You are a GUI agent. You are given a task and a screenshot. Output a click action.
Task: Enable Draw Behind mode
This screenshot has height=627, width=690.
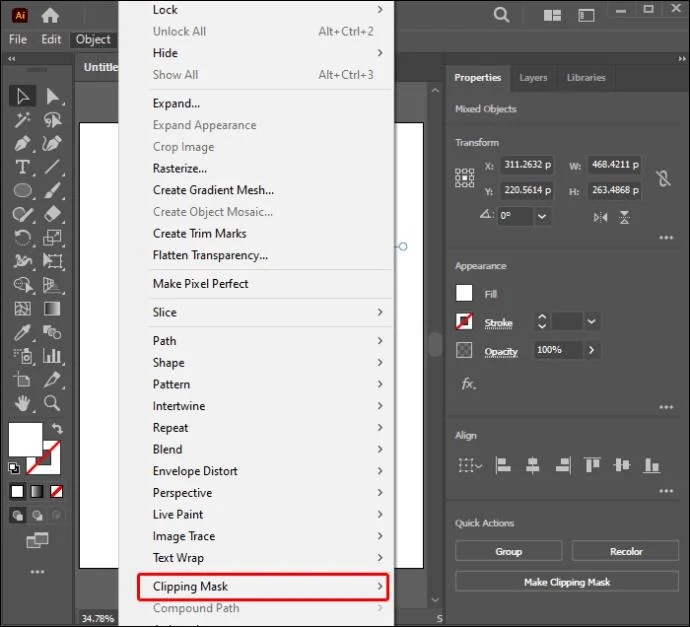(x=37, y=515)
